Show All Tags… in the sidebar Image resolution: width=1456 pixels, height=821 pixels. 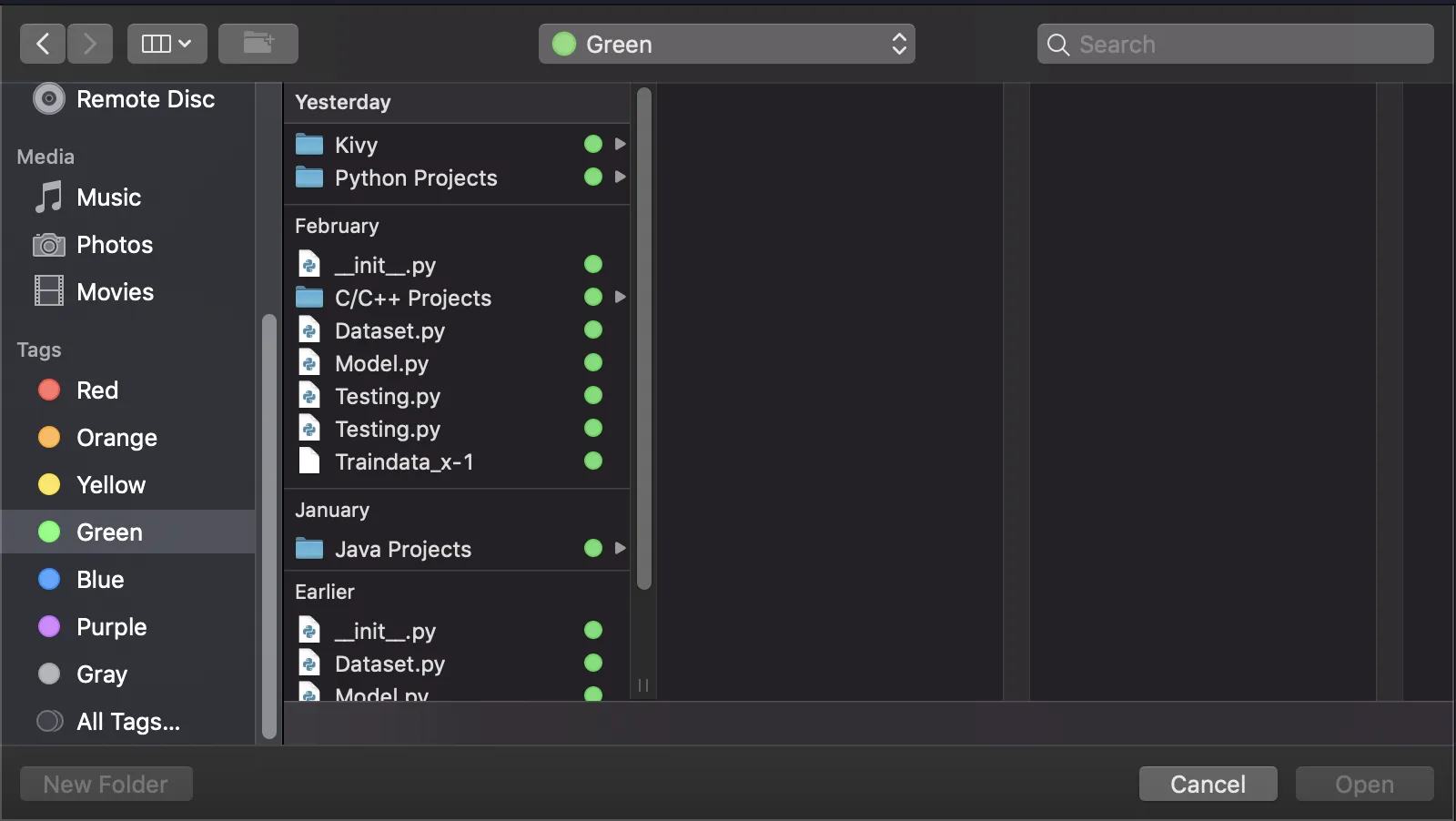[127, 722]
